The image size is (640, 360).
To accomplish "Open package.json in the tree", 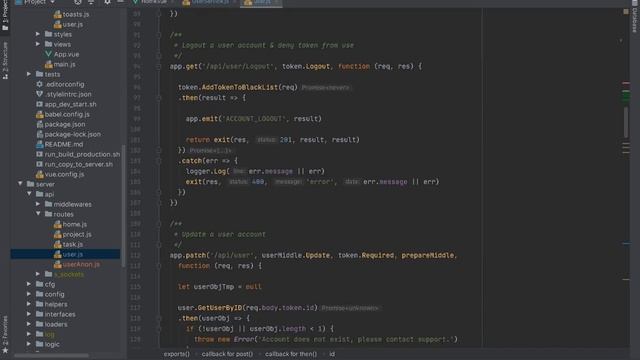I will (60, 124).
